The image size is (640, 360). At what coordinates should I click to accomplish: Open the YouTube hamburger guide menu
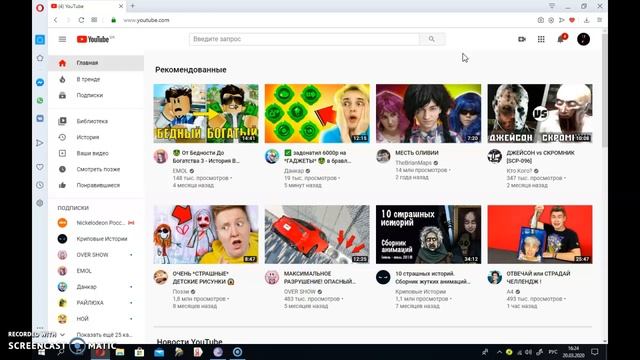[62, 39]
